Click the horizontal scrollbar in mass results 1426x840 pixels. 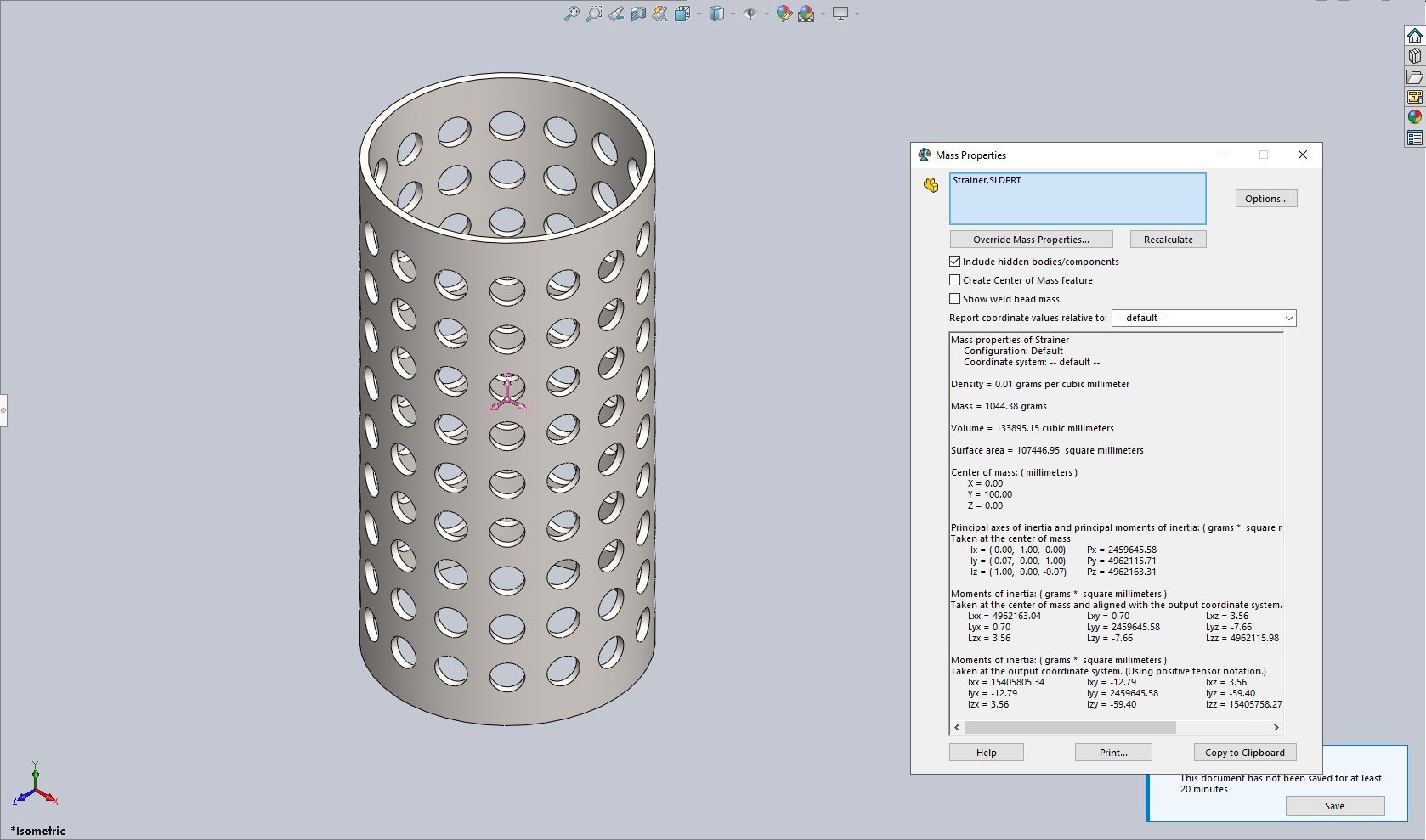1070,728
